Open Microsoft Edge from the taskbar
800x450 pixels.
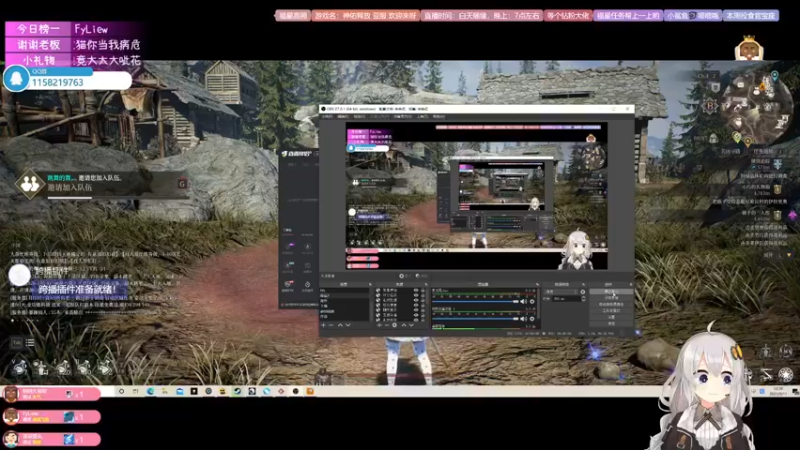tap(151, 391)
